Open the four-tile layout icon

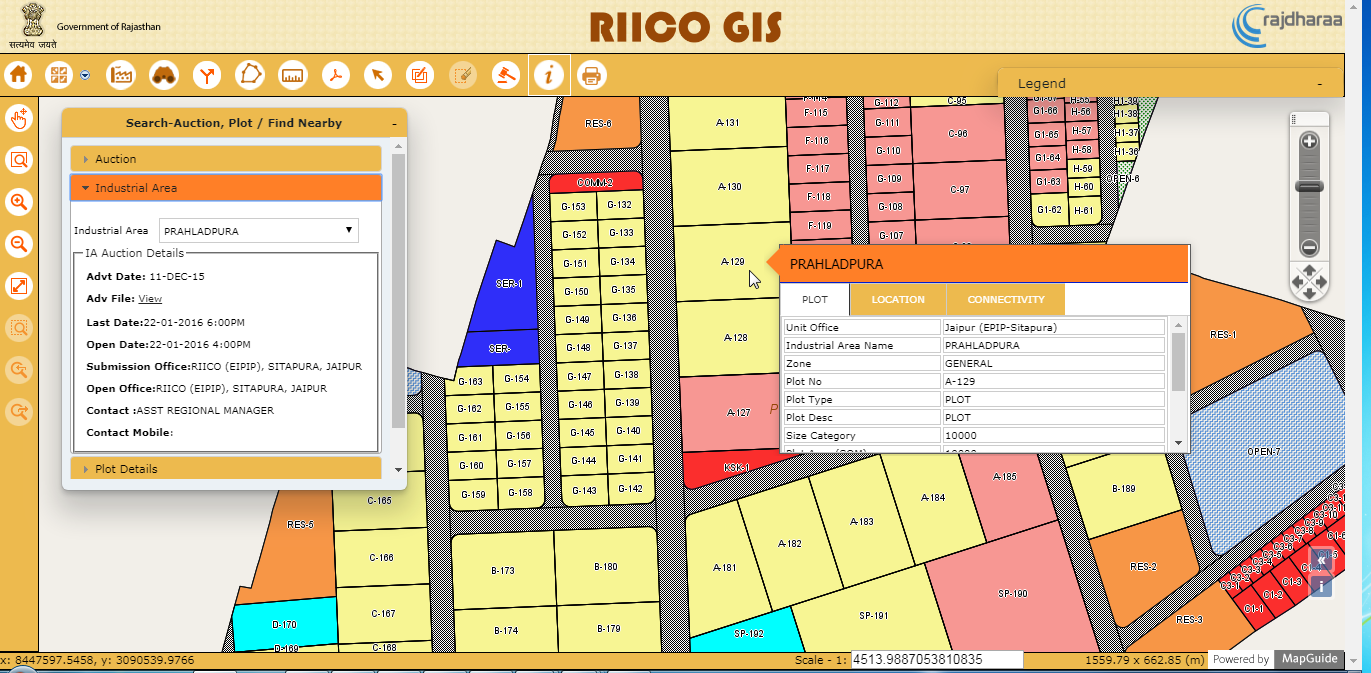(59, 75)
